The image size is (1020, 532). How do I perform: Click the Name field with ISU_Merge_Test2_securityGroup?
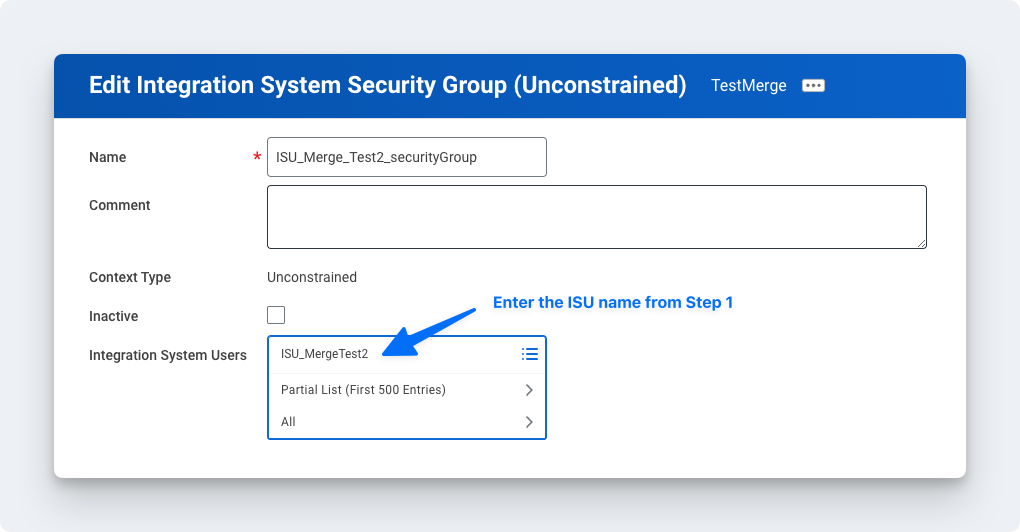tap(406, 157)
